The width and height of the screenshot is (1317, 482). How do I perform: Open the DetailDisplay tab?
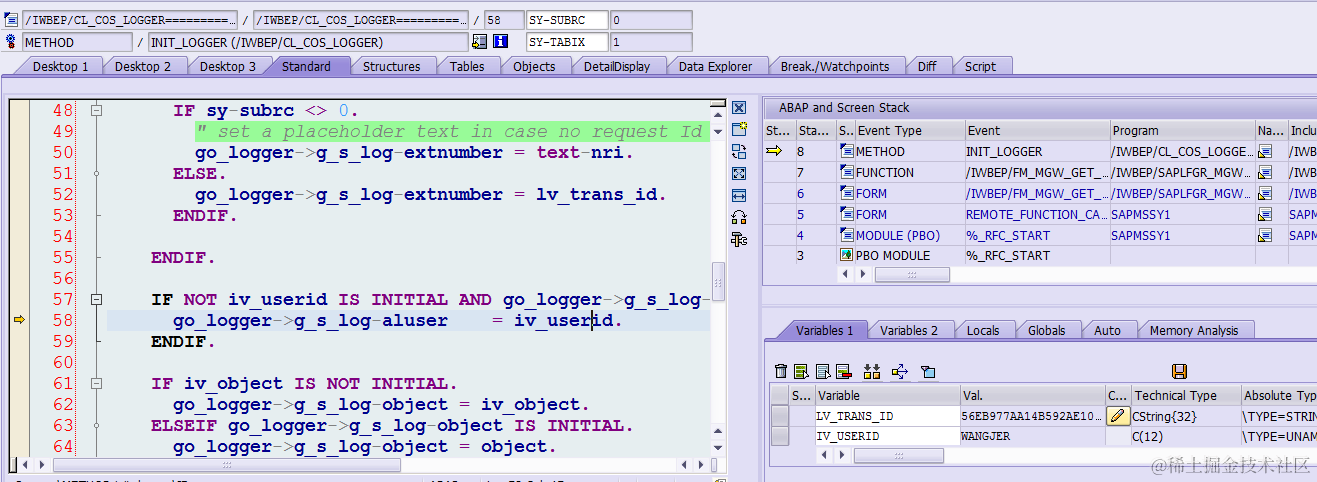(x=617, y=66)
